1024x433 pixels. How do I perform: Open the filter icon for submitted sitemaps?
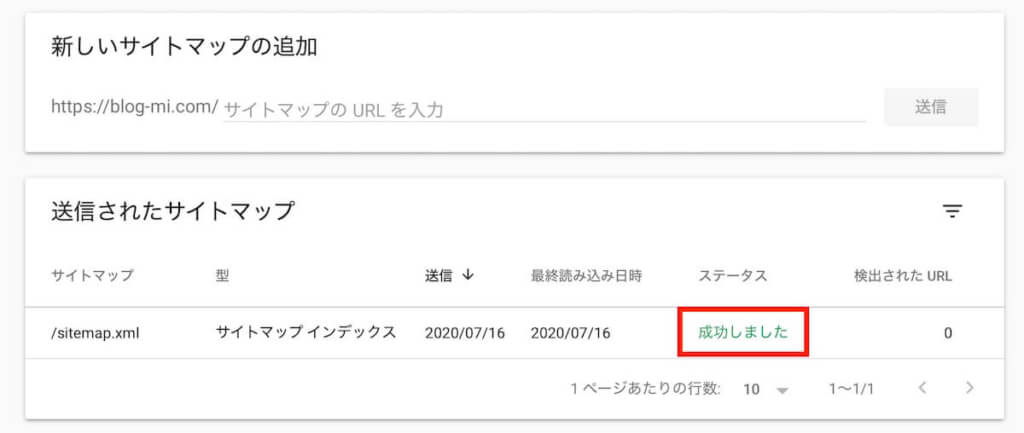952,212
